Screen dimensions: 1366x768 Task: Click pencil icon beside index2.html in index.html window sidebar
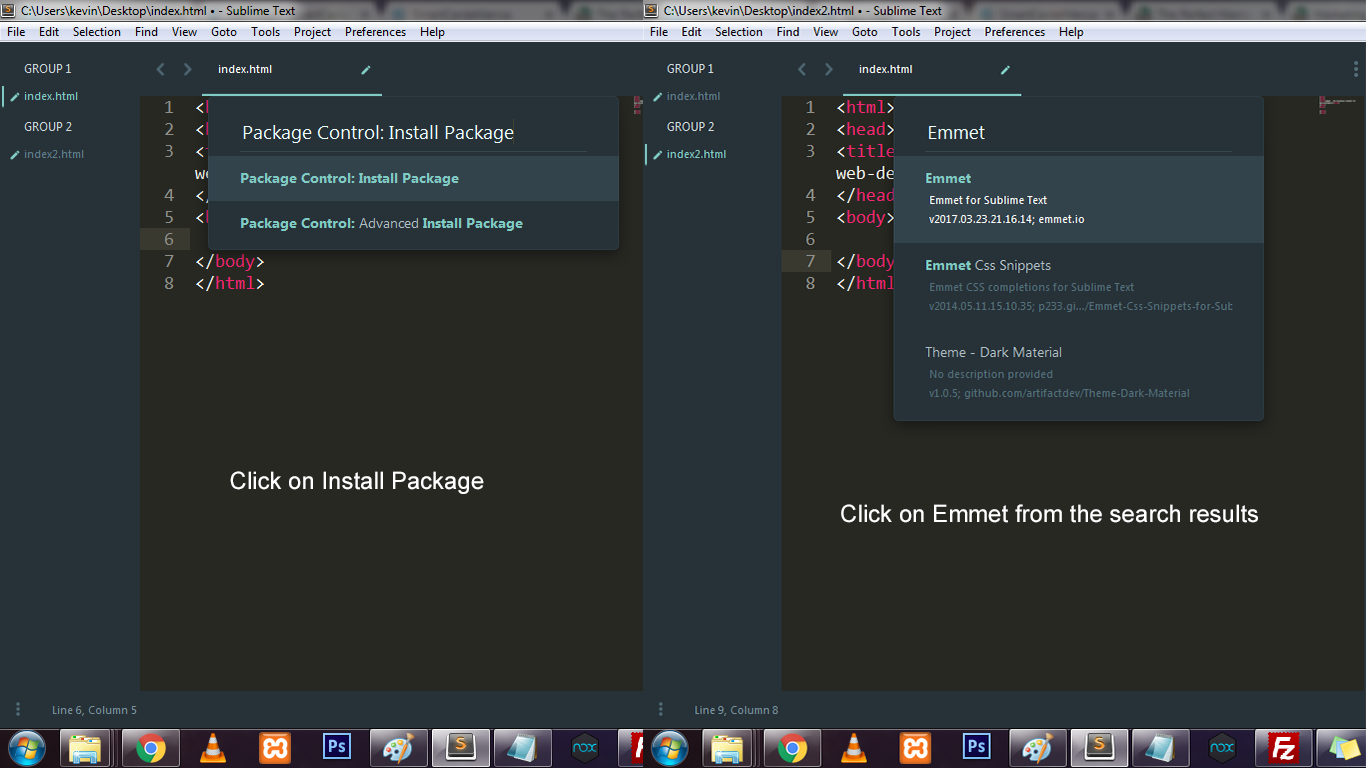tap(14, 155)
